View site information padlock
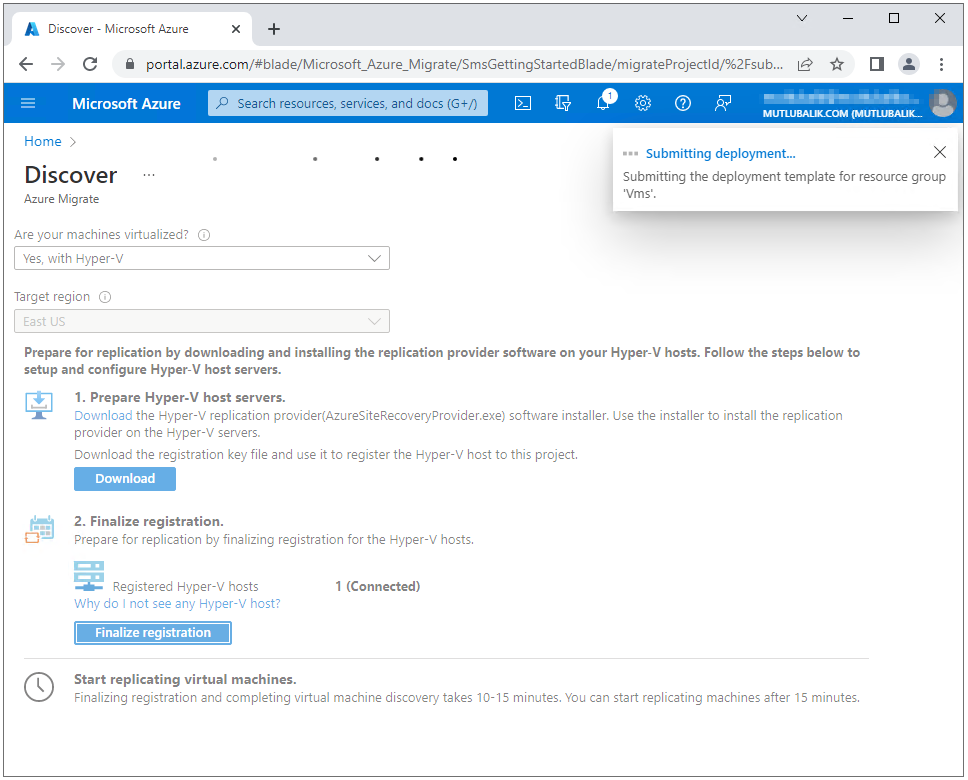 (x=130, y=64)
